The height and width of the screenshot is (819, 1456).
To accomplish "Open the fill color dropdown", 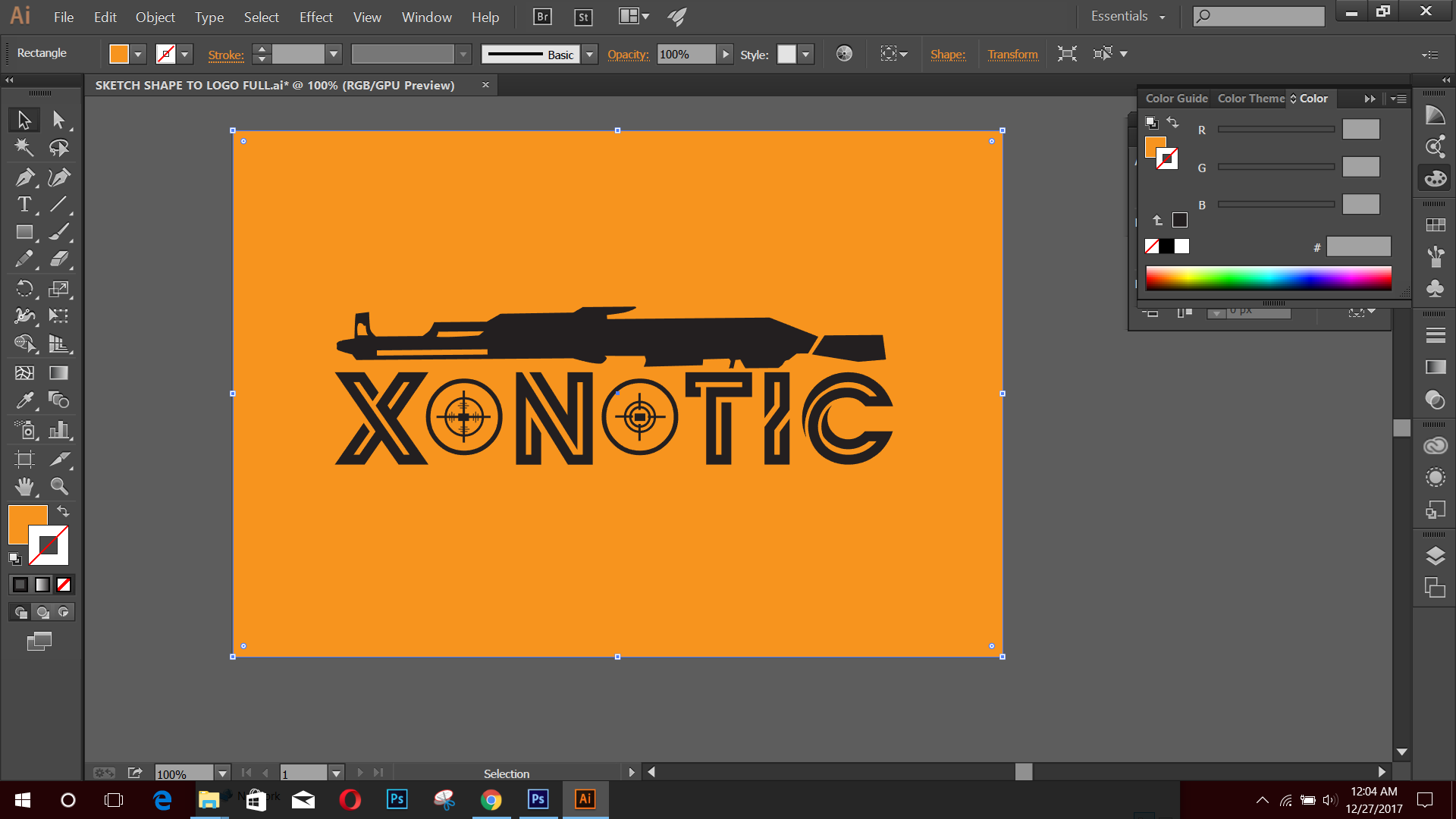I will pos(138,54).
